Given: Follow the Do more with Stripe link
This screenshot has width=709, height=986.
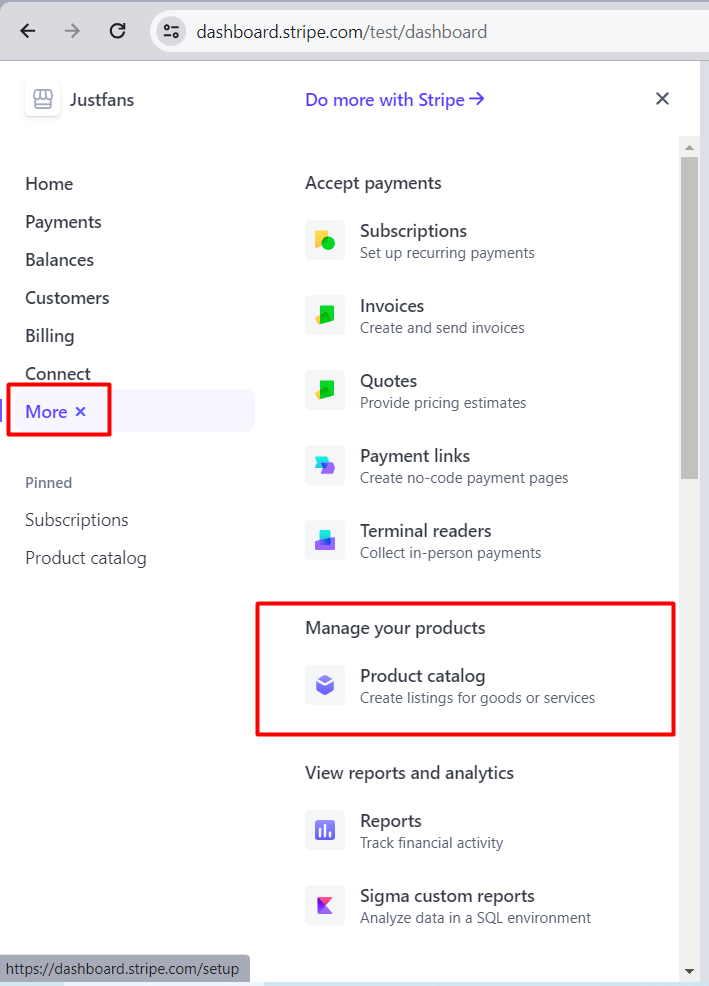Looking at the screenshot, I should pos(394,99).
